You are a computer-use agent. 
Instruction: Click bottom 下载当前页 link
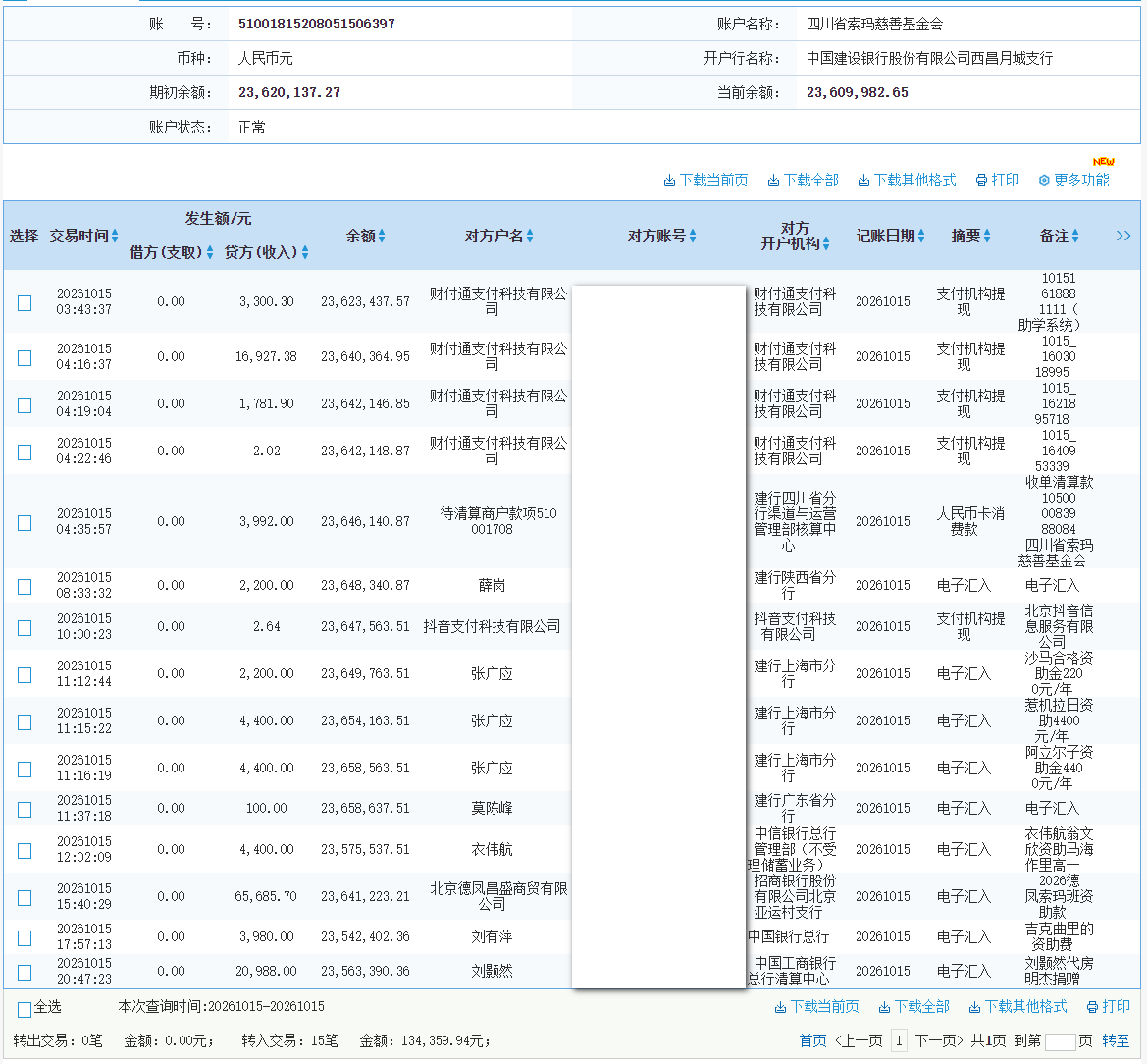click(817, 1007)
